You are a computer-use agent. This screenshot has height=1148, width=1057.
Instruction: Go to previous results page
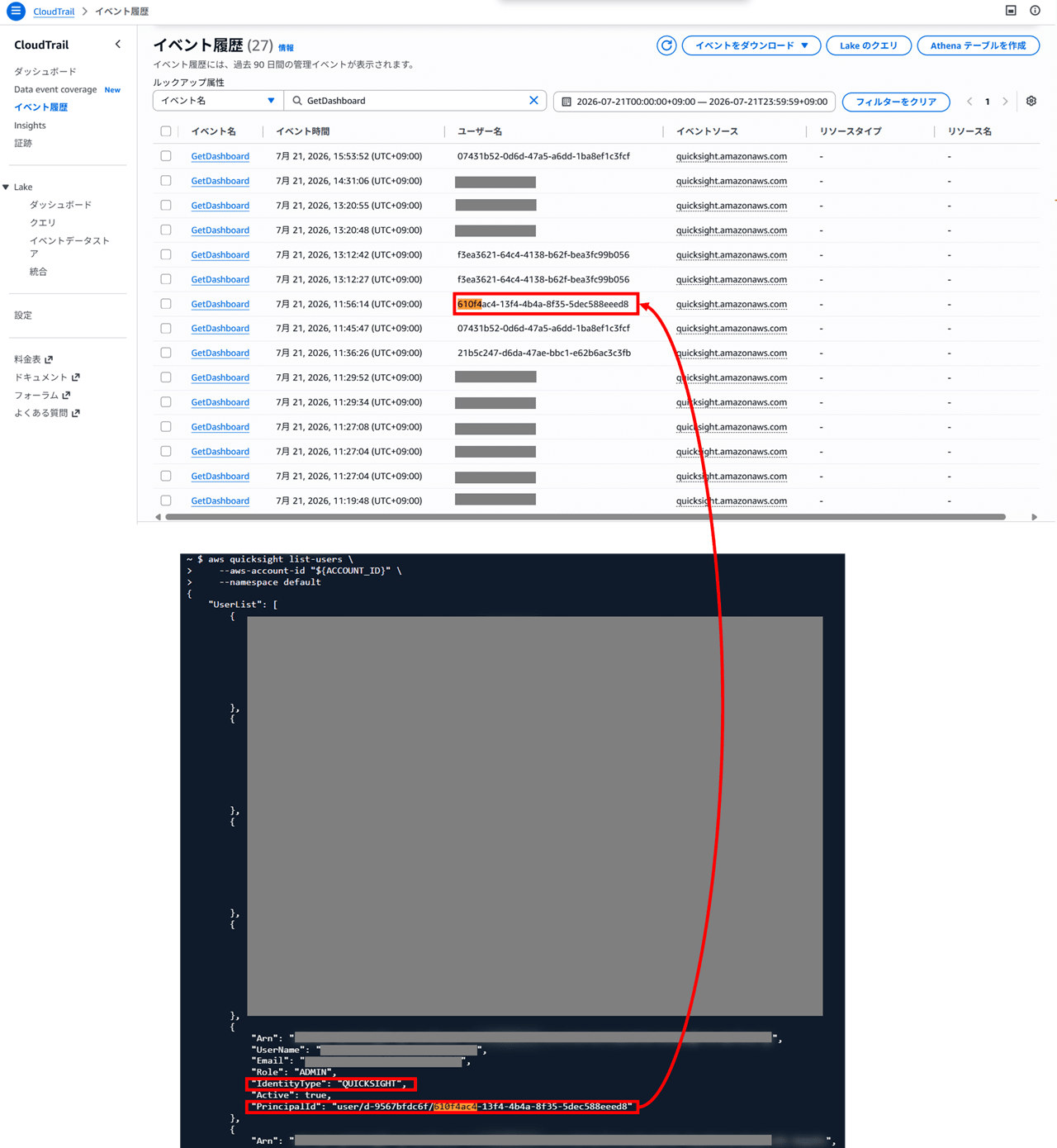[969, 102]
